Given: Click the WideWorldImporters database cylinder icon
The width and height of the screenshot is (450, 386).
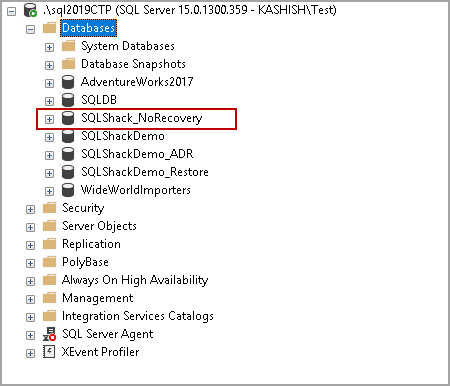Looking at the screenshot, I should pyautogui.click(x=68, y=190).
